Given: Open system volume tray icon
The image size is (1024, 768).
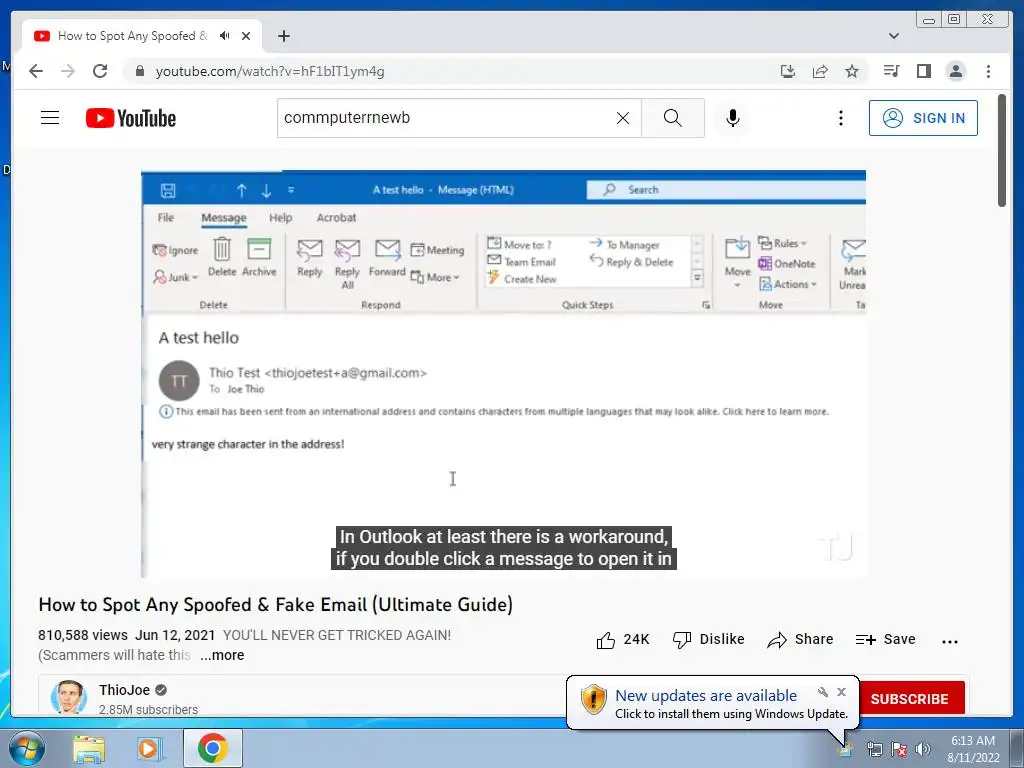Looking at the screenshot, I should [x=923, y=749].
